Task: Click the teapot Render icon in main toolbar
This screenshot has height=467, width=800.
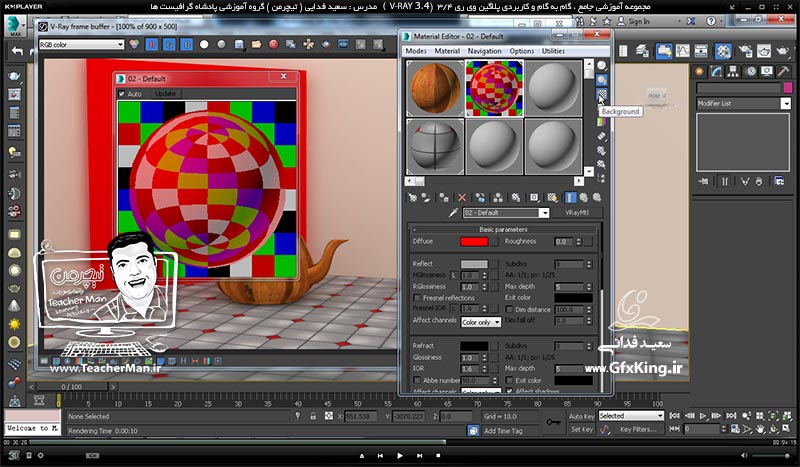Action: [x=783, y=51]
